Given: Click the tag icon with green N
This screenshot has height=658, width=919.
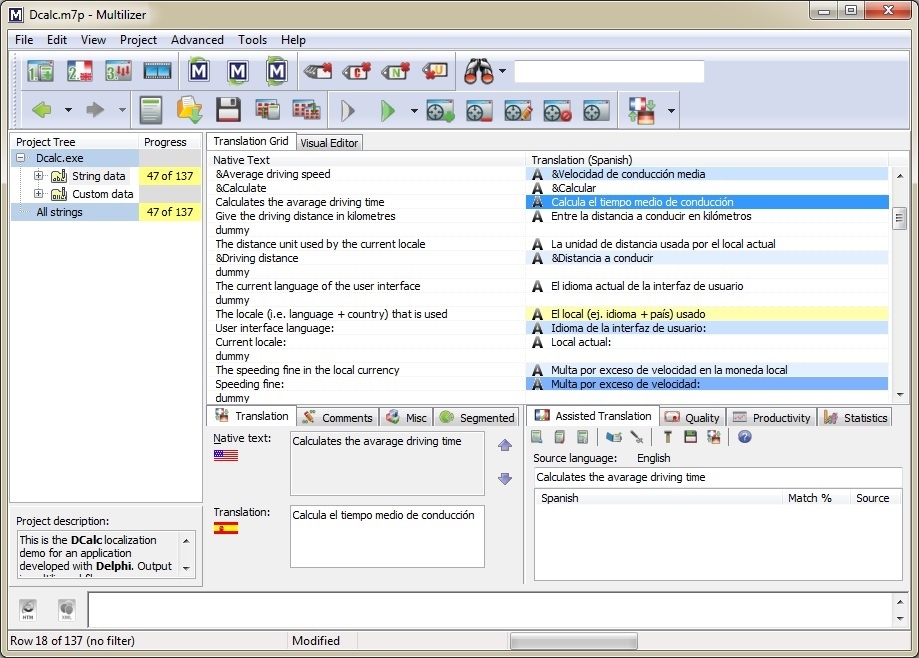Looking at the screenshot, I should (x=396, y=71).
